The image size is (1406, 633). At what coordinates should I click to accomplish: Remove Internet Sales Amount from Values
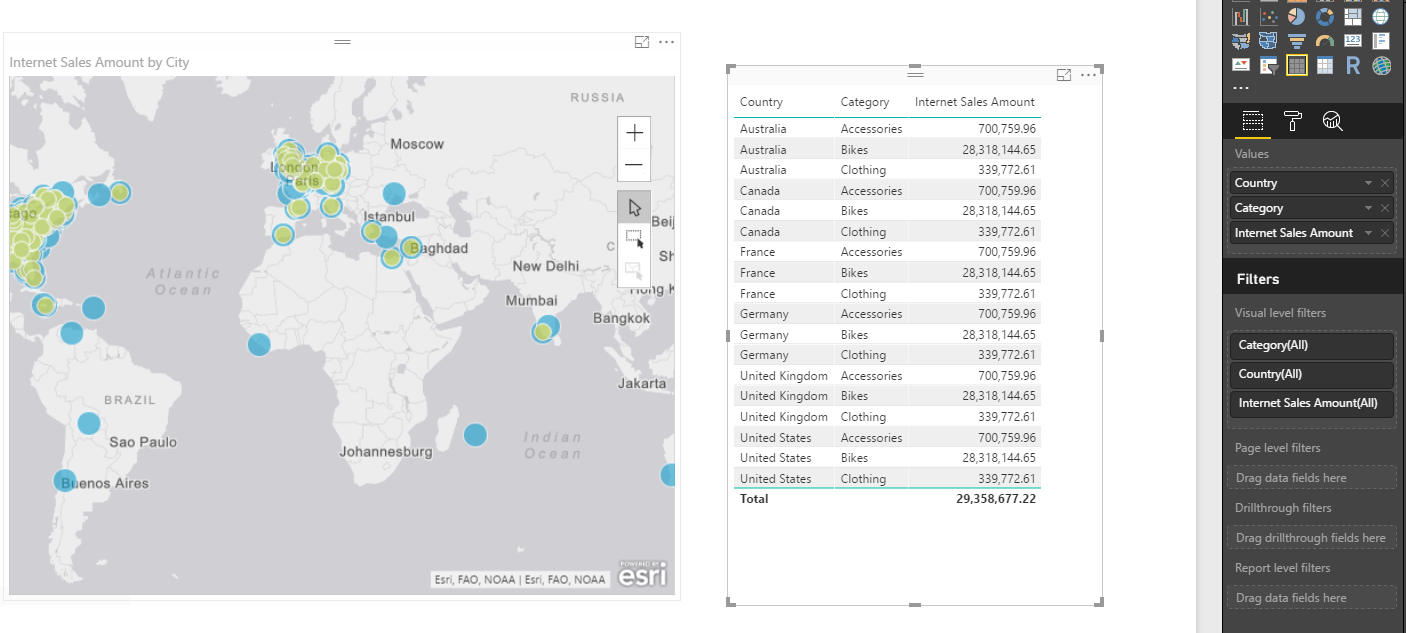(x=1385, y=233)
